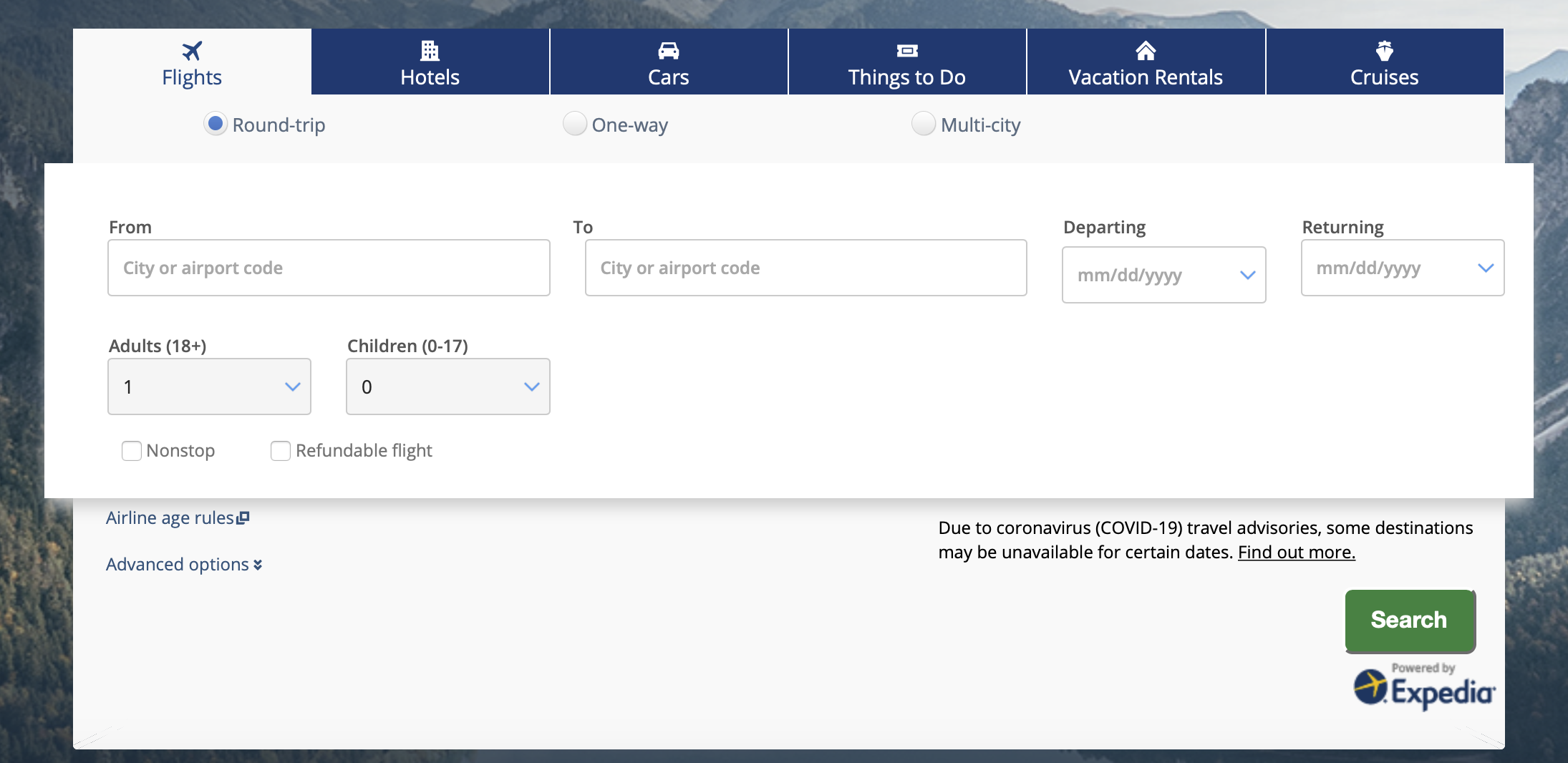Click the ship icon above Cruises
Viewport: 1568px width, 763px height.
point(1384,51)
